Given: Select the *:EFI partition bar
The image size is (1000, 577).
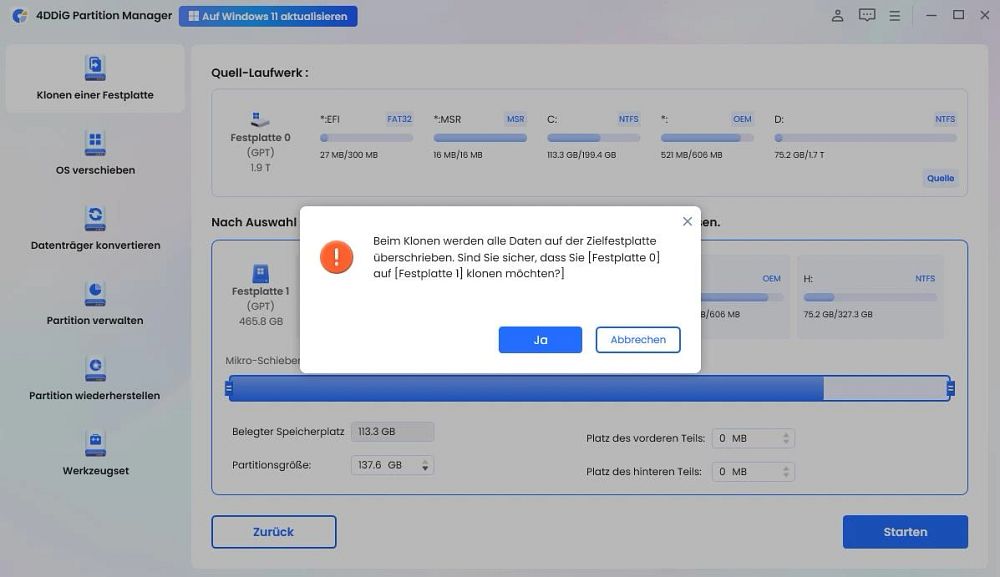Looking at the screenshot, I should click(x=366, y=138).
